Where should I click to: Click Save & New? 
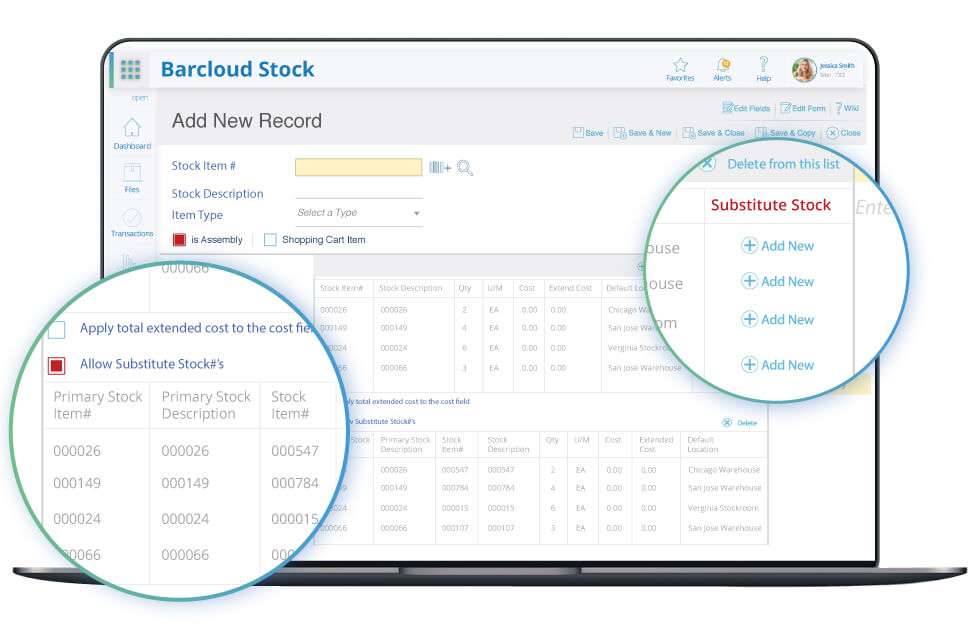642,133
